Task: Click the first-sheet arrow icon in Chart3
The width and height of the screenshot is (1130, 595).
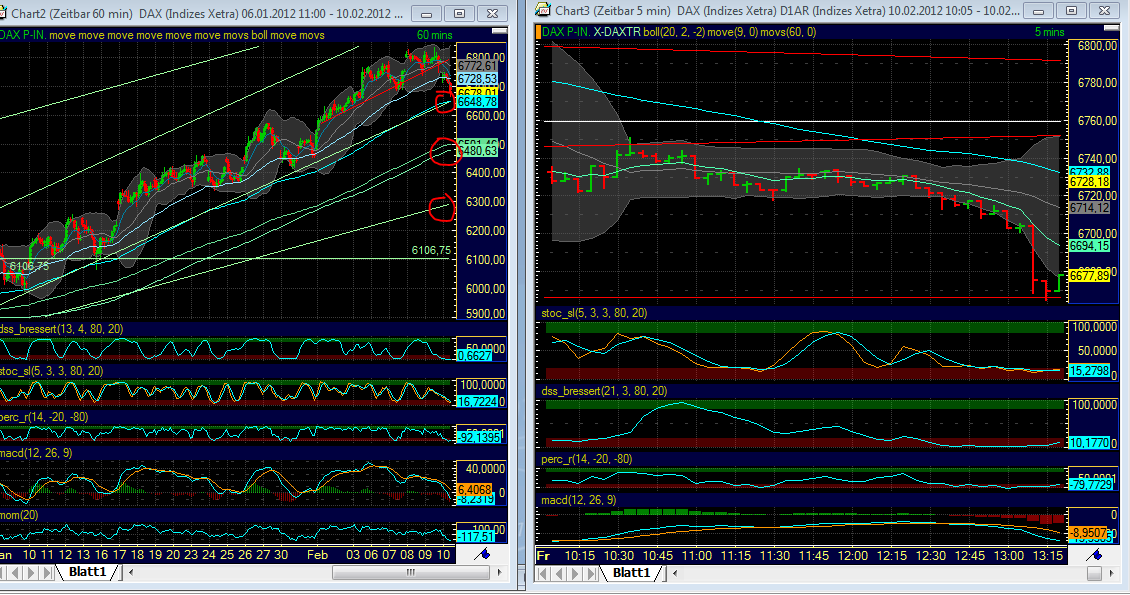Action: click(x=544, y=575)
